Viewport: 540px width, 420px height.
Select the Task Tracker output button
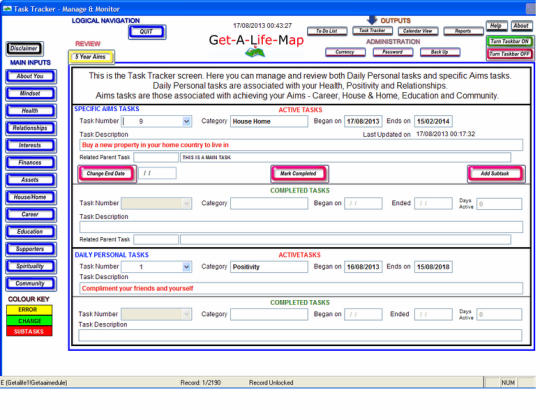[x=373, y=31]
